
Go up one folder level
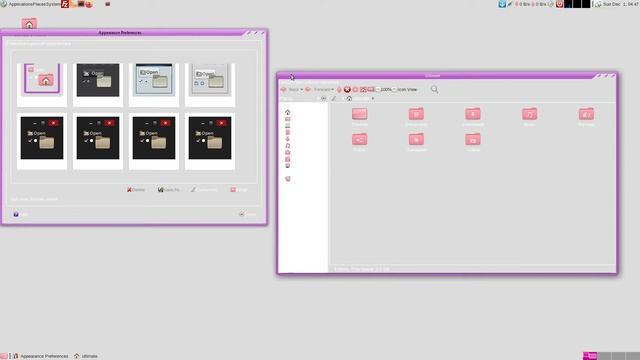[339, 89]
